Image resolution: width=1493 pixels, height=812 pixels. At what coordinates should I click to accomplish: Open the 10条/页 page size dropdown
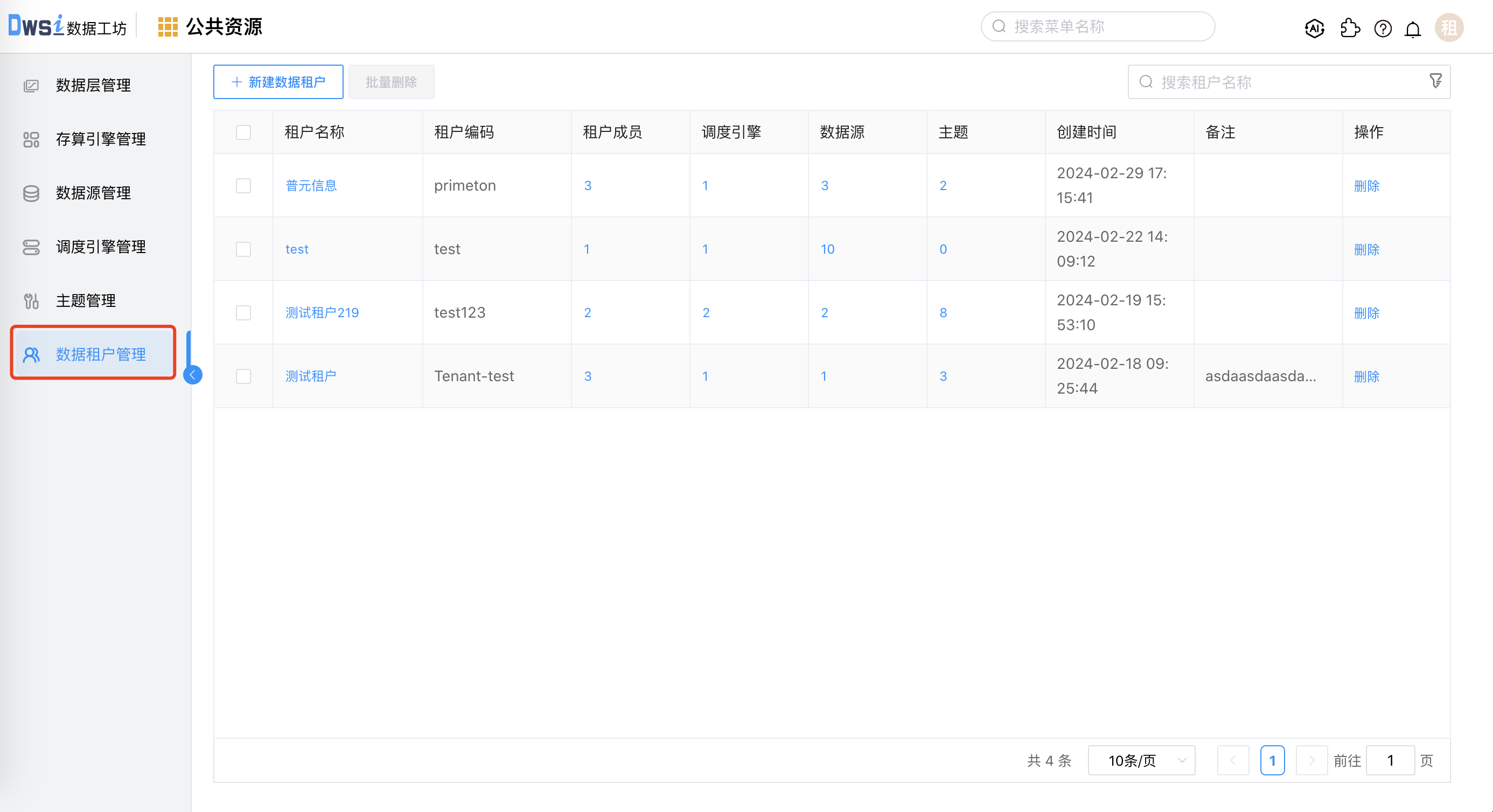[x=1141, y=760]
